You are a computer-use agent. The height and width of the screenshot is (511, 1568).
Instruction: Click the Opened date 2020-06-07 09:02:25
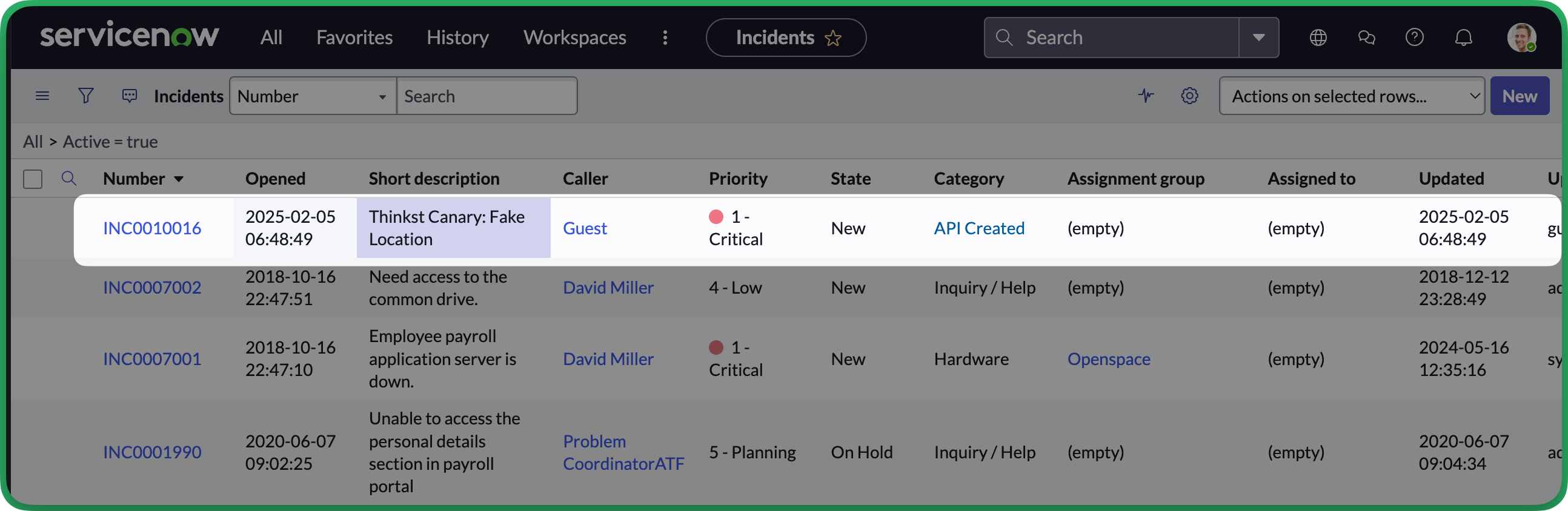[290, 453]
